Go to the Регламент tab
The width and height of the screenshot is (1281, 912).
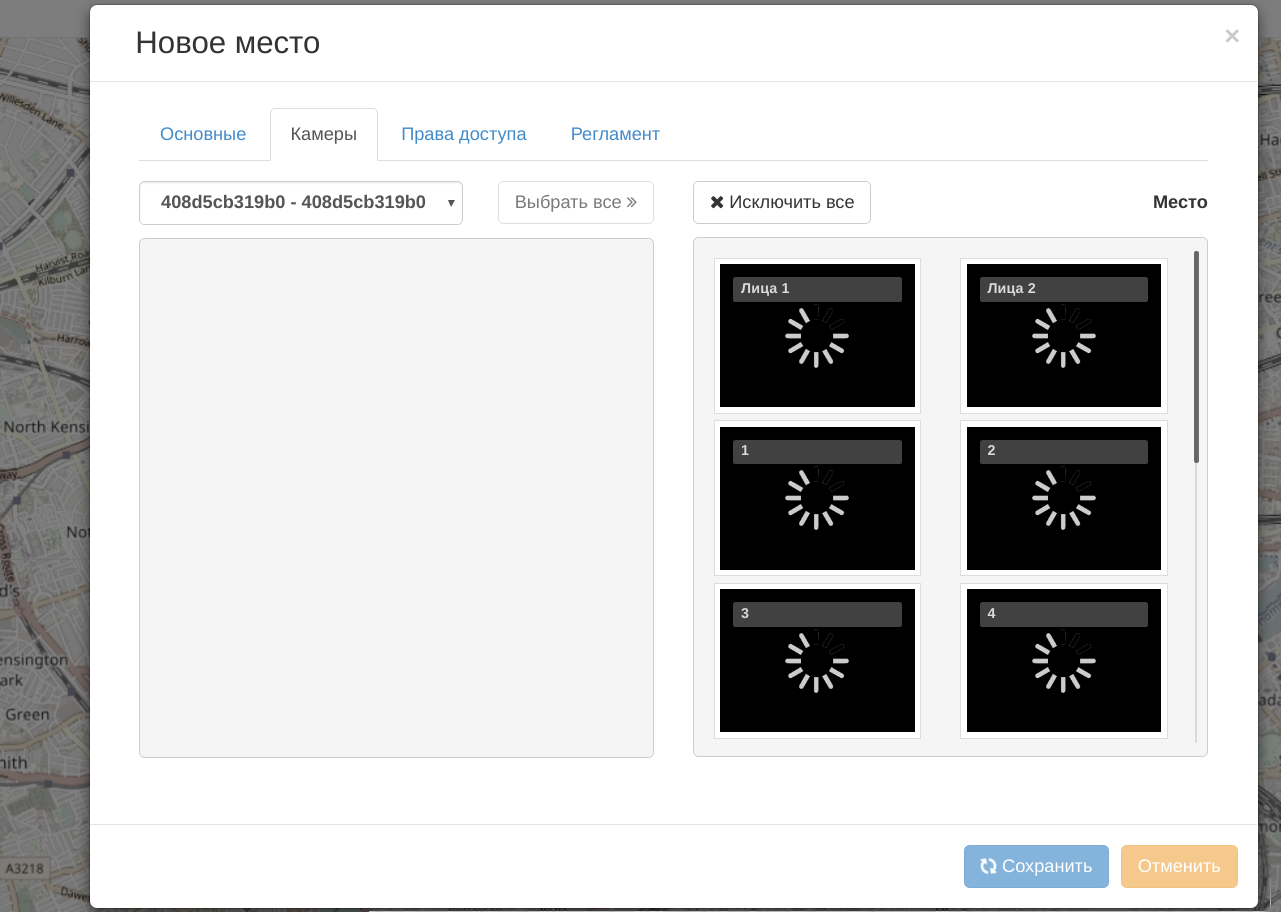(615, 134)
